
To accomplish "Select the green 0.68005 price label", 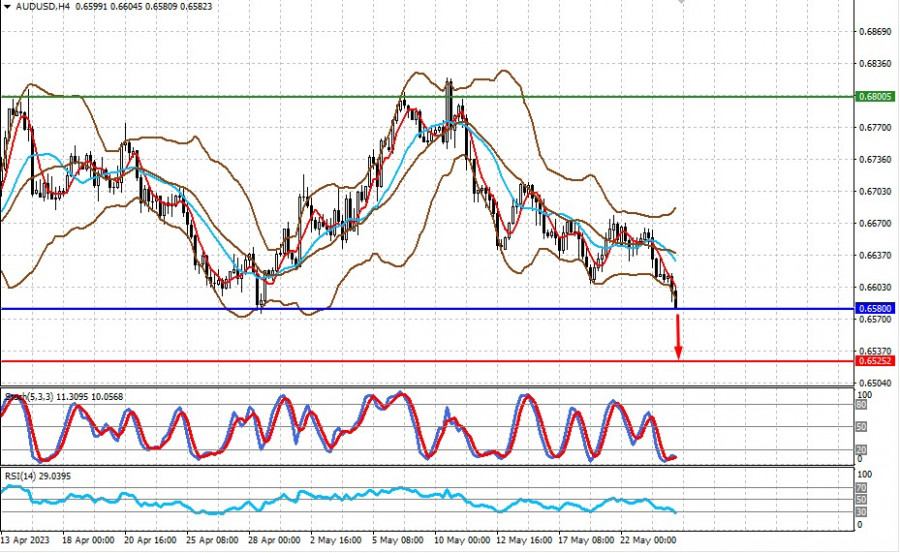I will pos(875,96).
